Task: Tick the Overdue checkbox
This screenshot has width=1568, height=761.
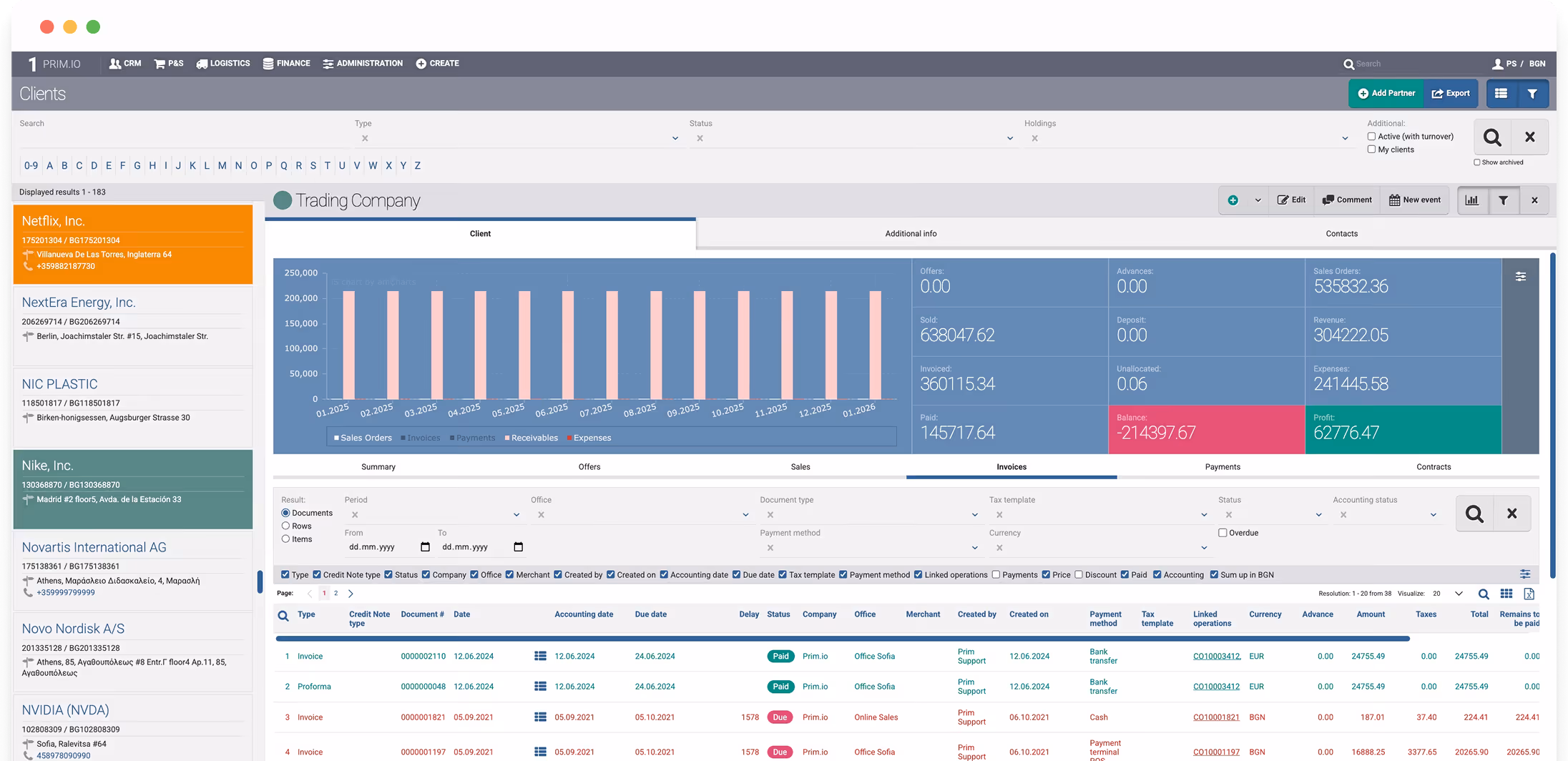Action: pos(1222,533)
